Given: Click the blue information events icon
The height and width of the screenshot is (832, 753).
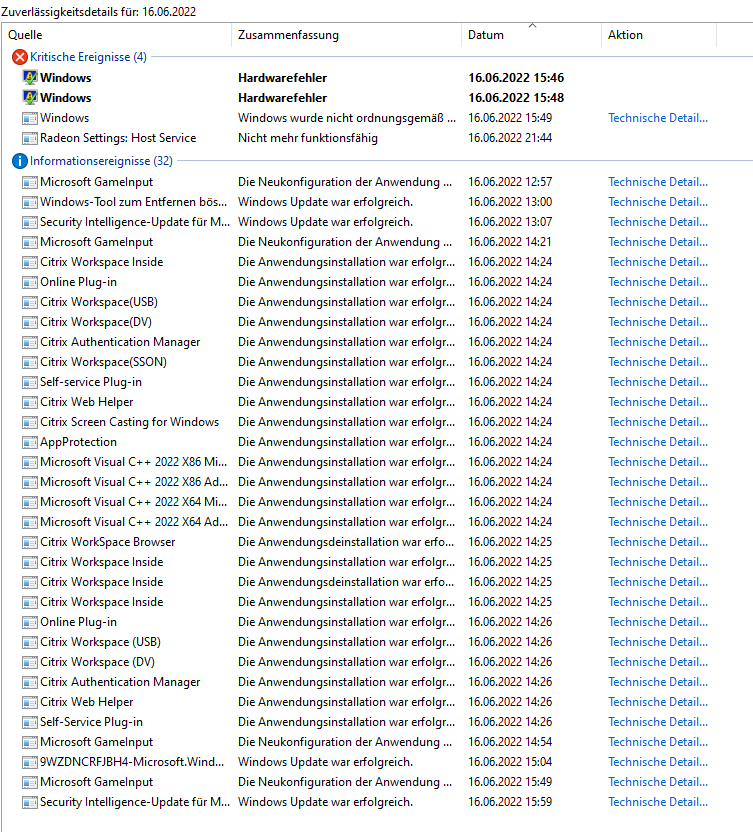Looking at the screenshot, I should 20,161.
